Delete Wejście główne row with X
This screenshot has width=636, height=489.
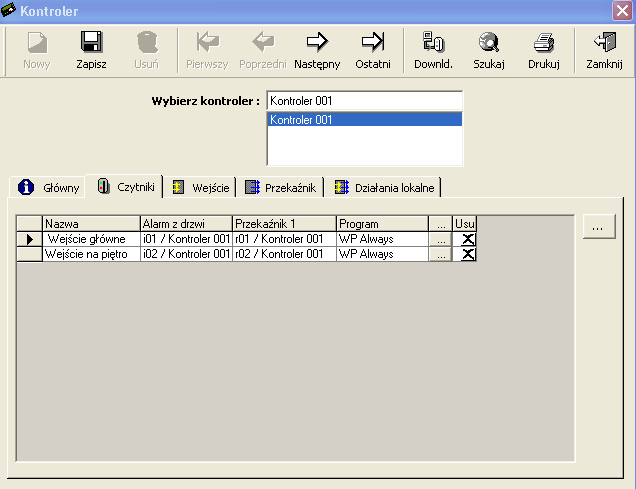[x=468, y=239]
